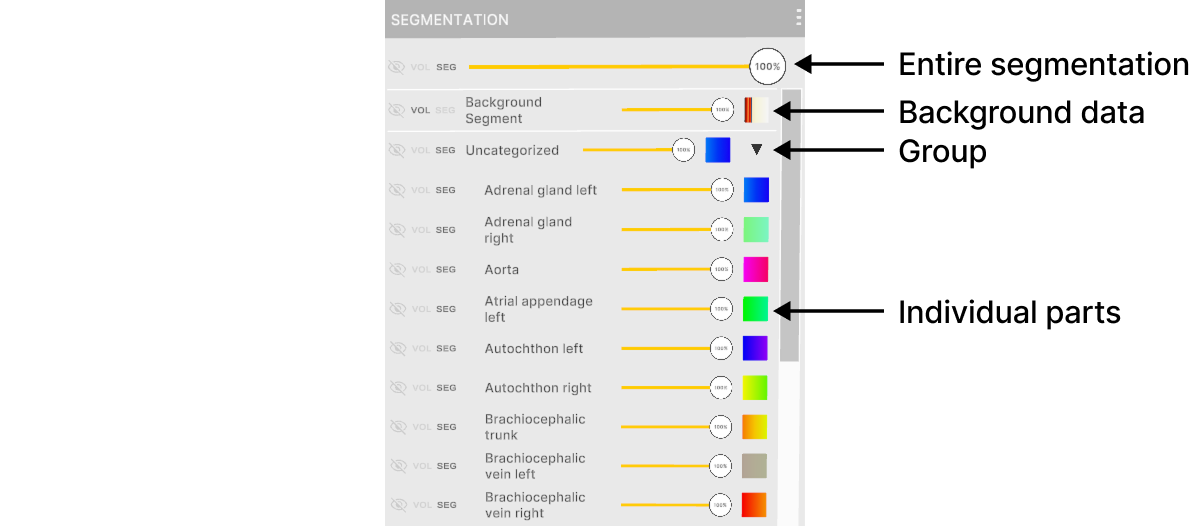This screenshot has height=526, width=1190.
Task: Click the entire segmentation 100% opacity handle
Action: point(767,67)
